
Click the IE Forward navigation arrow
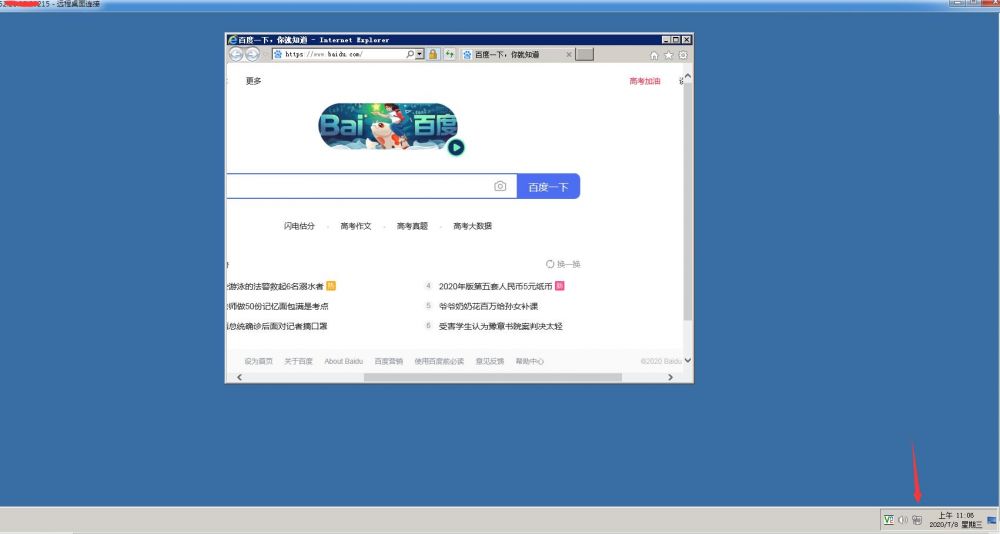point(252,54)
